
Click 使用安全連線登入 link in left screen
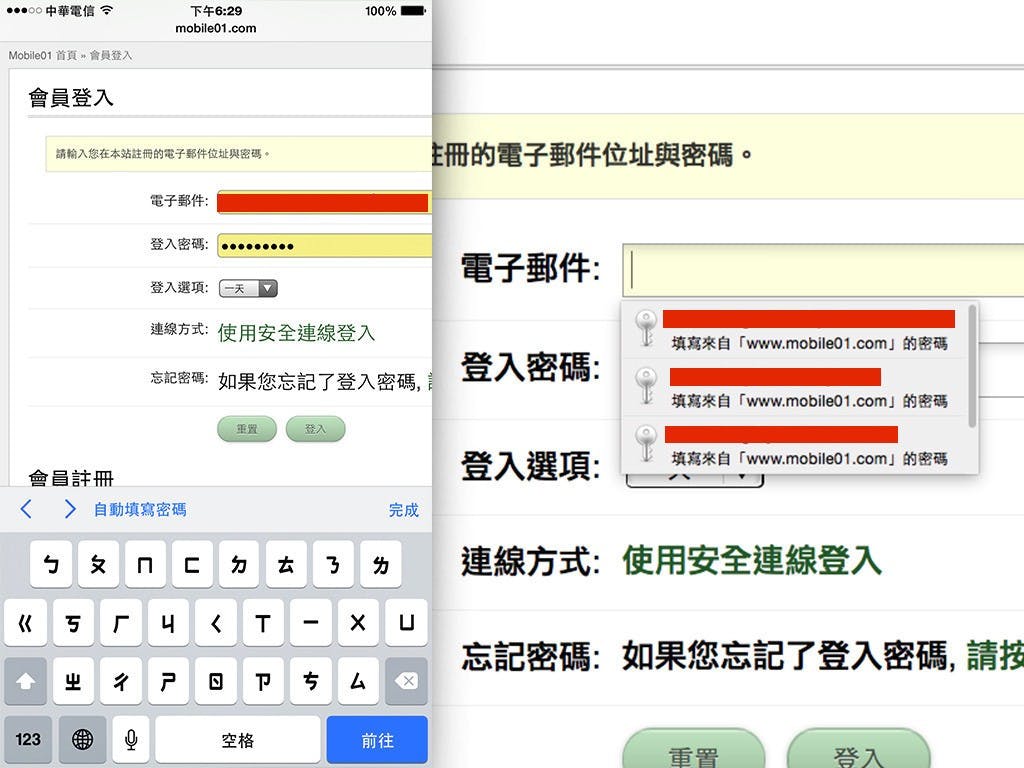pos(296,333)
